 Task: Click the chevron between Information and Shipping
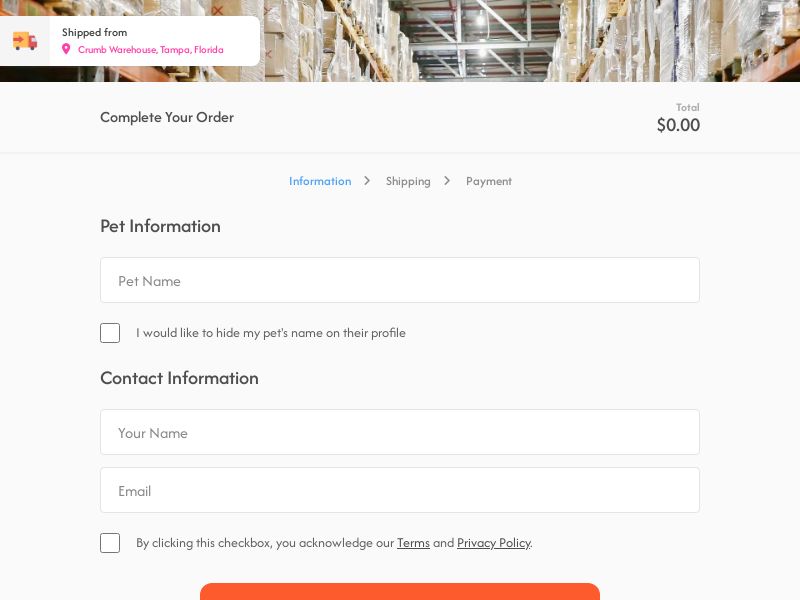[367, 181]
